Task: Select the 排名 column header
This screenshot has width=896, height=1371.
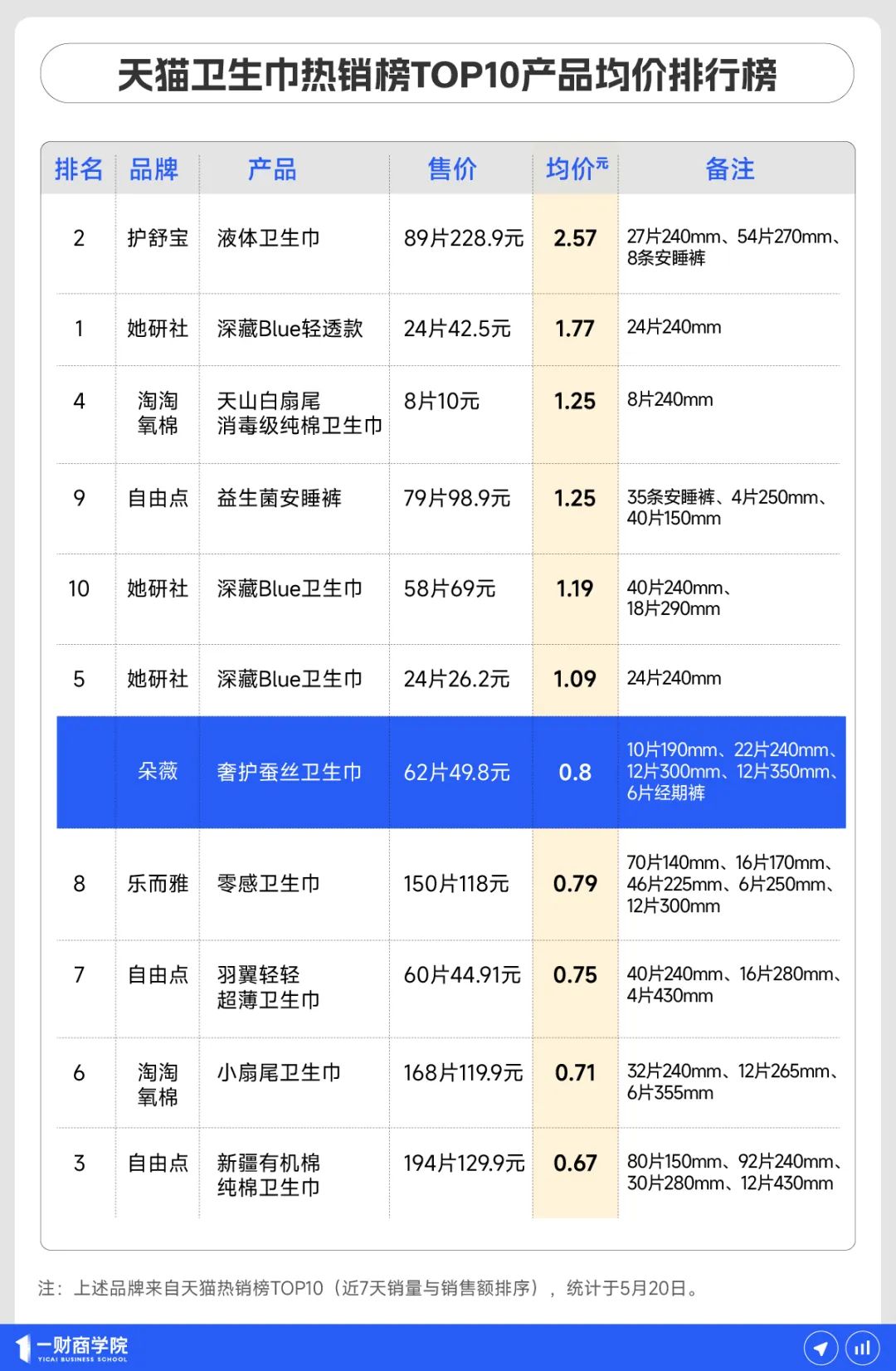Action: coord(79,169)
